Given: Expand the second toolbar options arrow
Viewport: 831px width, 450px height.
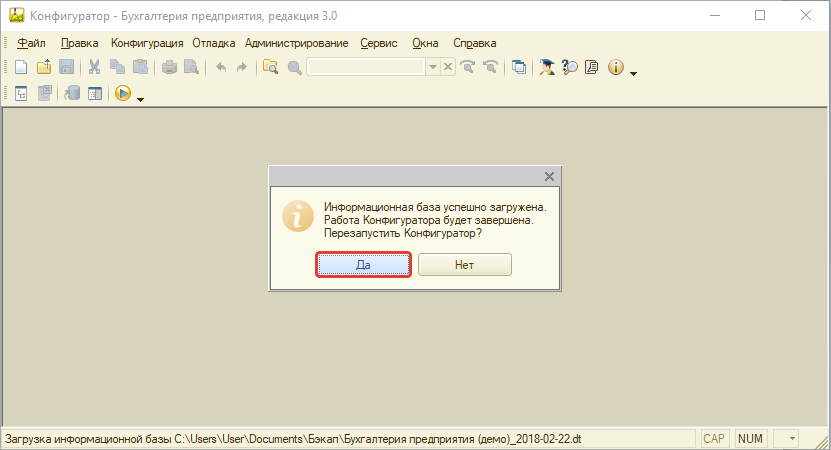Looking at the screenshot, I should coord(140,99).
